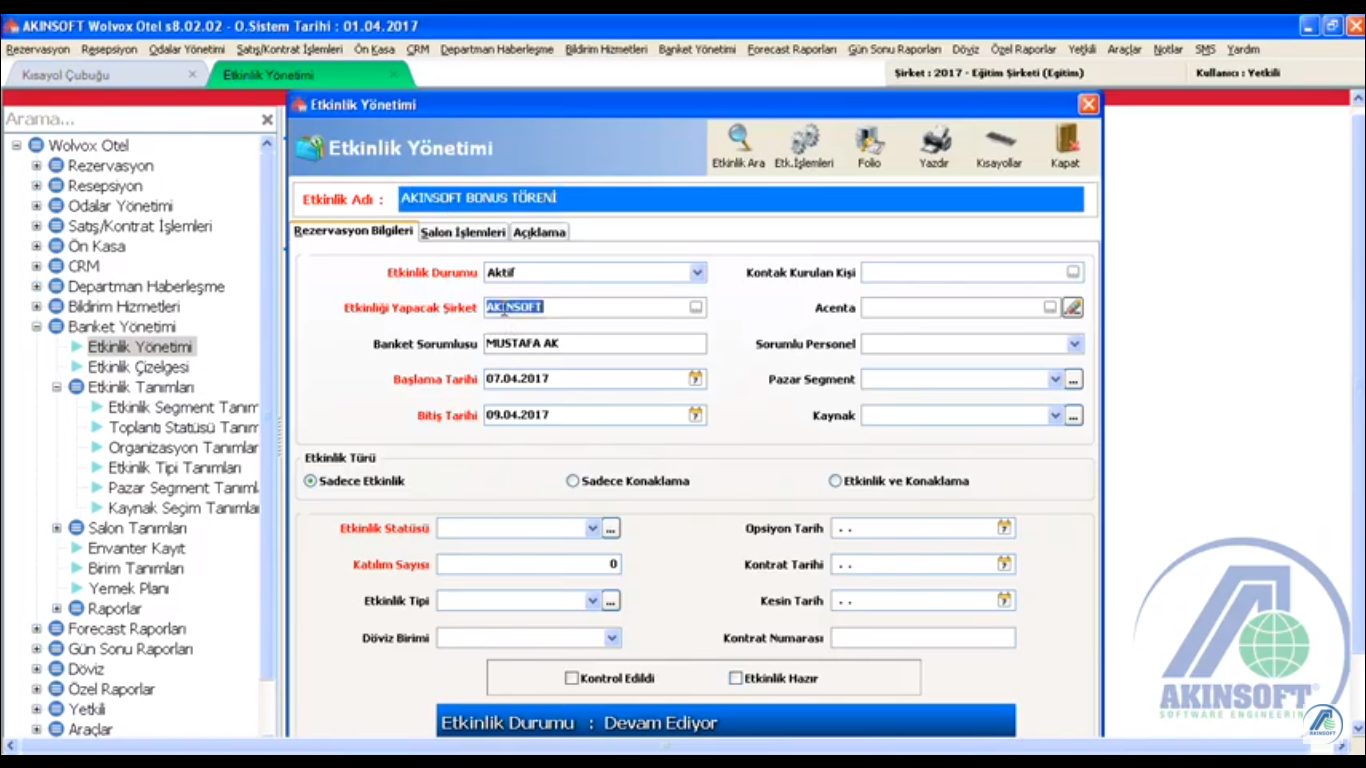Open the Döviz Birimi dropdown

[611, 637]
